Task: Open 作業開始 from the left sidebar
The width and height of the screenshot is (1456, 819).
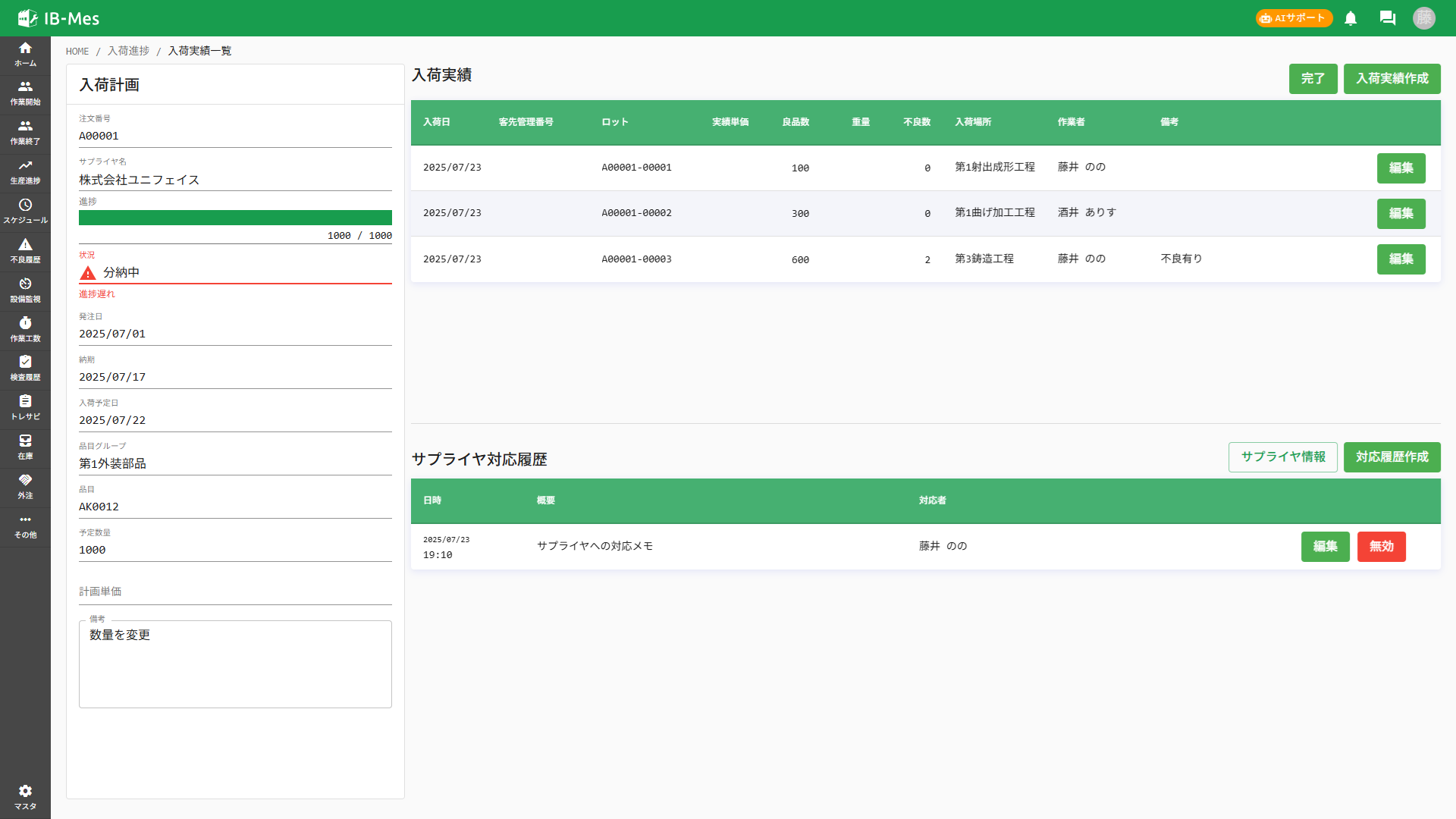Action: [x=25, y=93]
